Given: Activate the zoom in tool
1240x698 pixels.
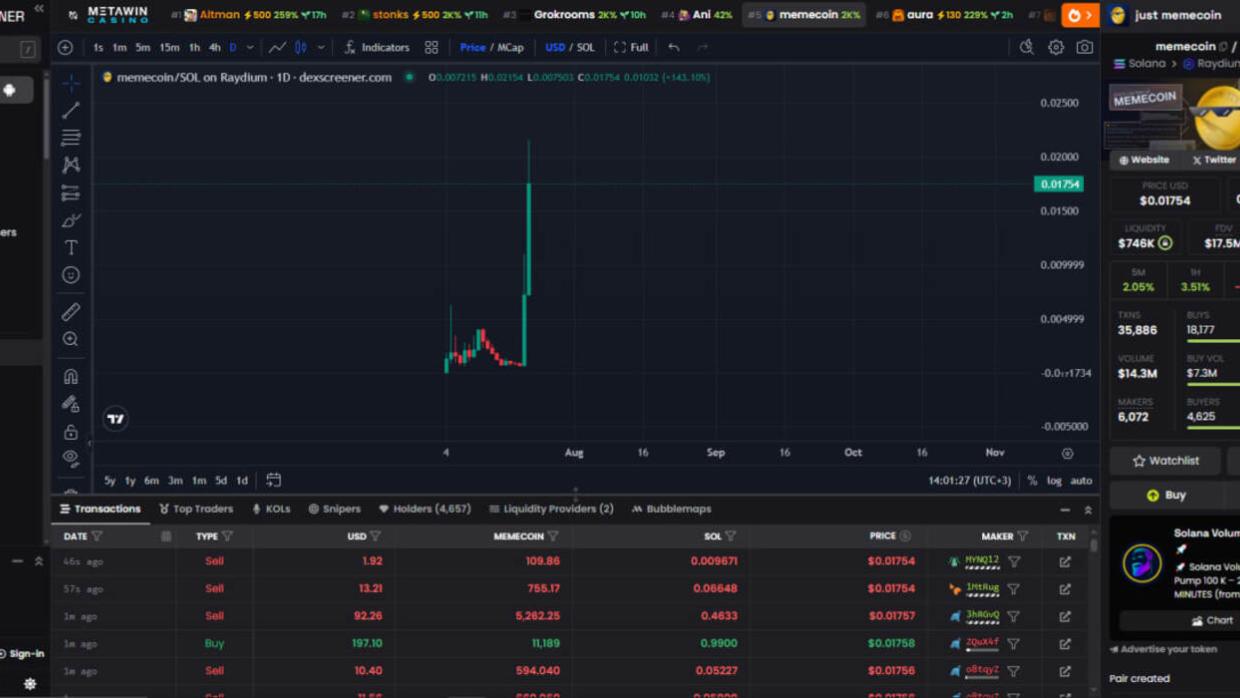Looking at the screenshot, I should tap(70, 339).
